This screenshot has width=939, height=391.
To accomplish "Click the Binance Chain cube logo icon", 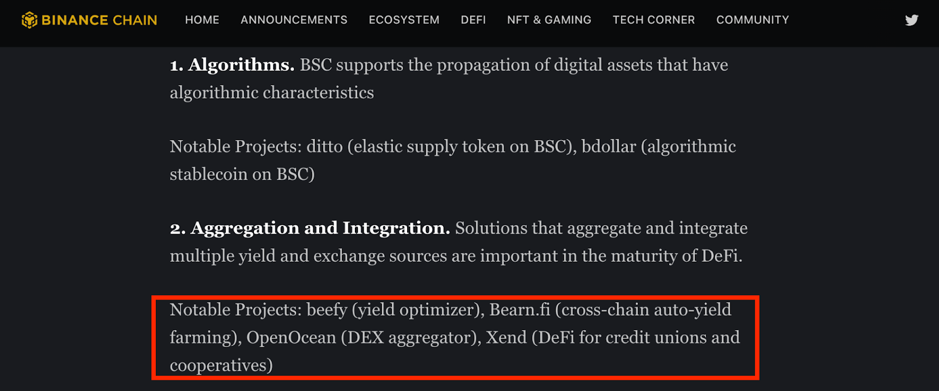I will pos(29,20).
